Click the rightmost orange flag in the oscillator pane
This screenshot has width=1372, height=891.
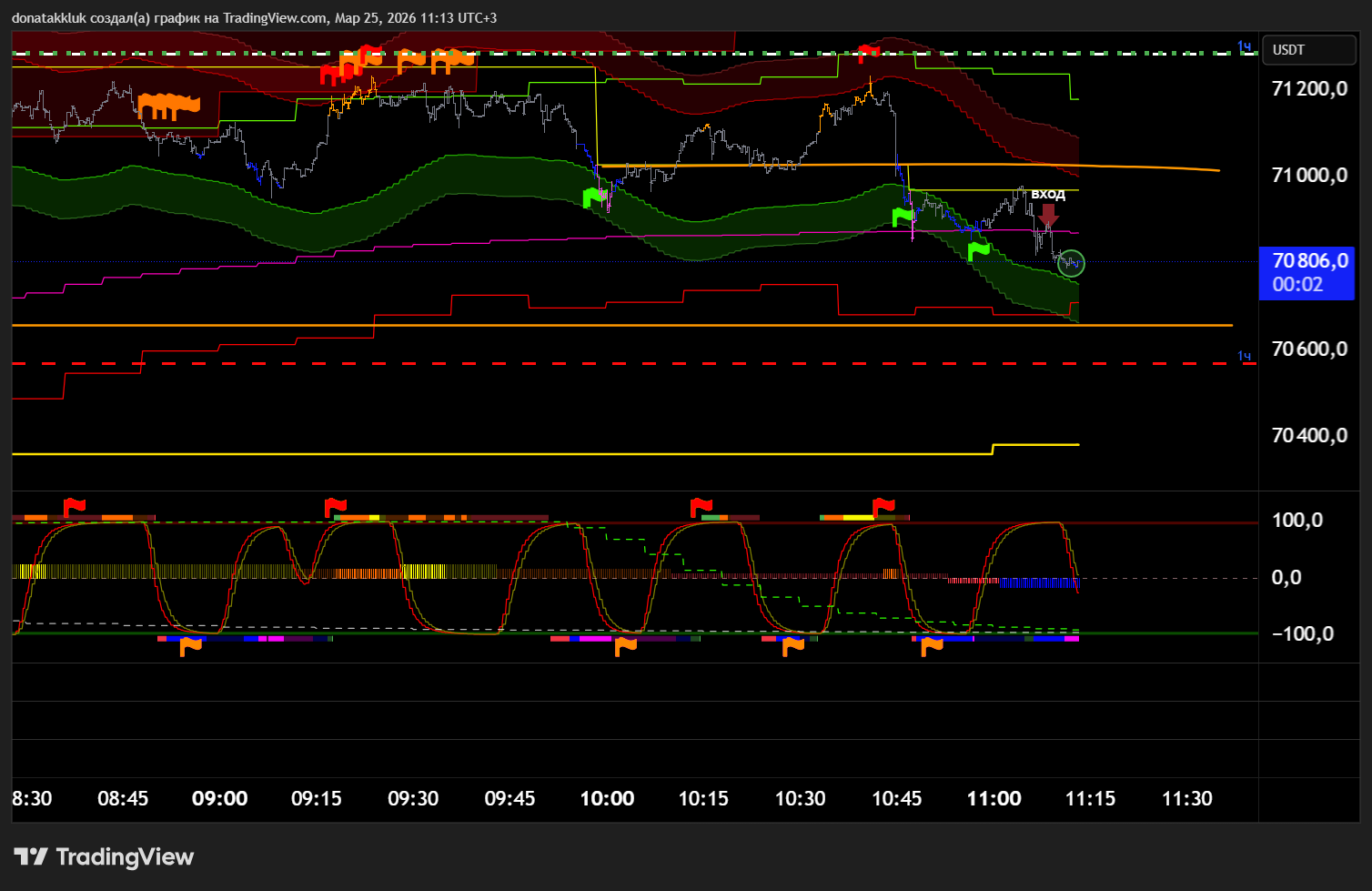(932, 645)
